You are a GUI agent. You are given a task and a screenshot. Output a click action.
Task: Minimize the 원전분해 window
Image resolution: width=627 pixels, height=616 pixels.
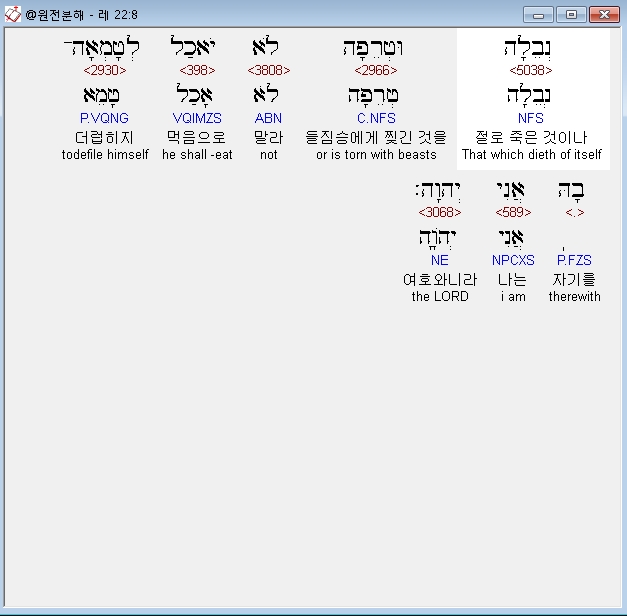coord(538,15)
